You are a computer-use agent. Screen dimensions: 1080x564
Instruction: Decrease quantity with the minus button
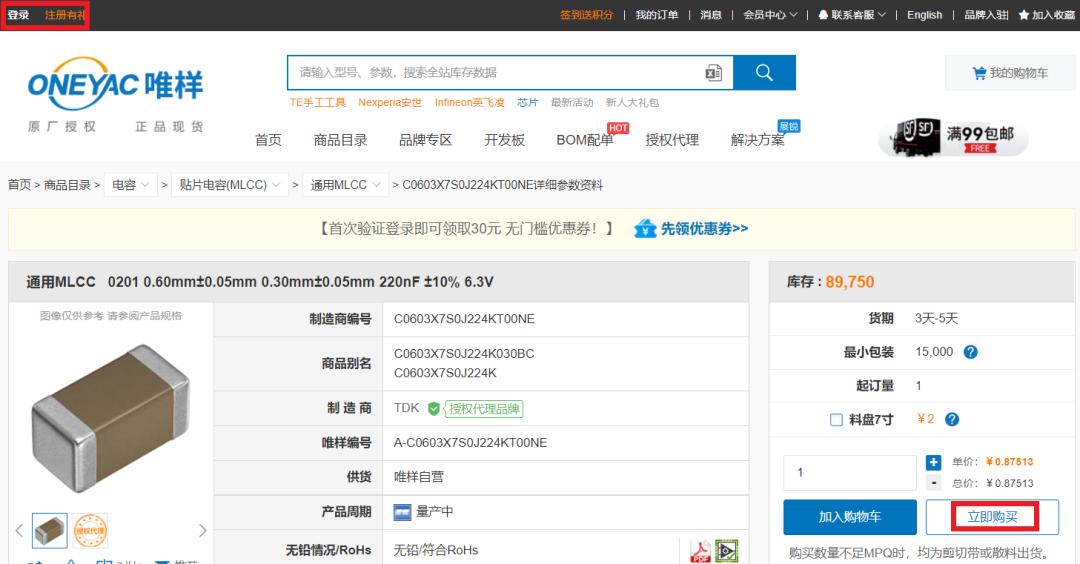(933, 483)
